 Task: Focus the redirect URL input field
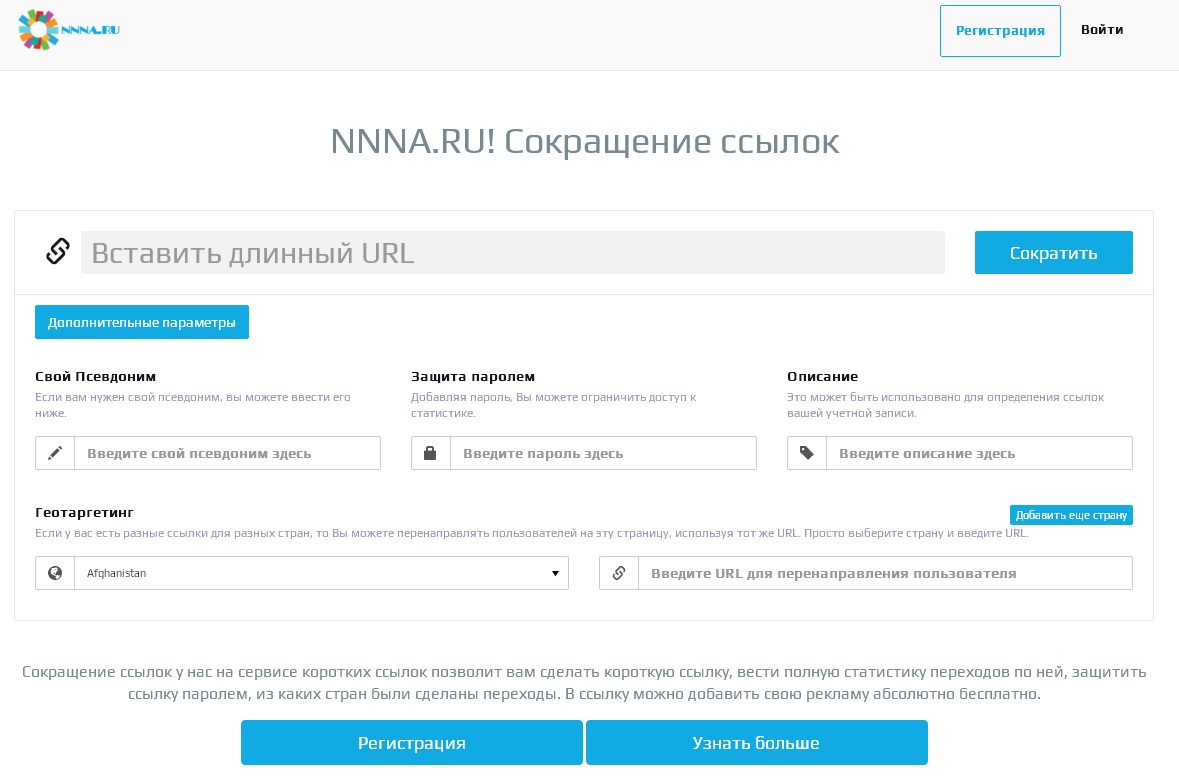(x=885, y=573)
